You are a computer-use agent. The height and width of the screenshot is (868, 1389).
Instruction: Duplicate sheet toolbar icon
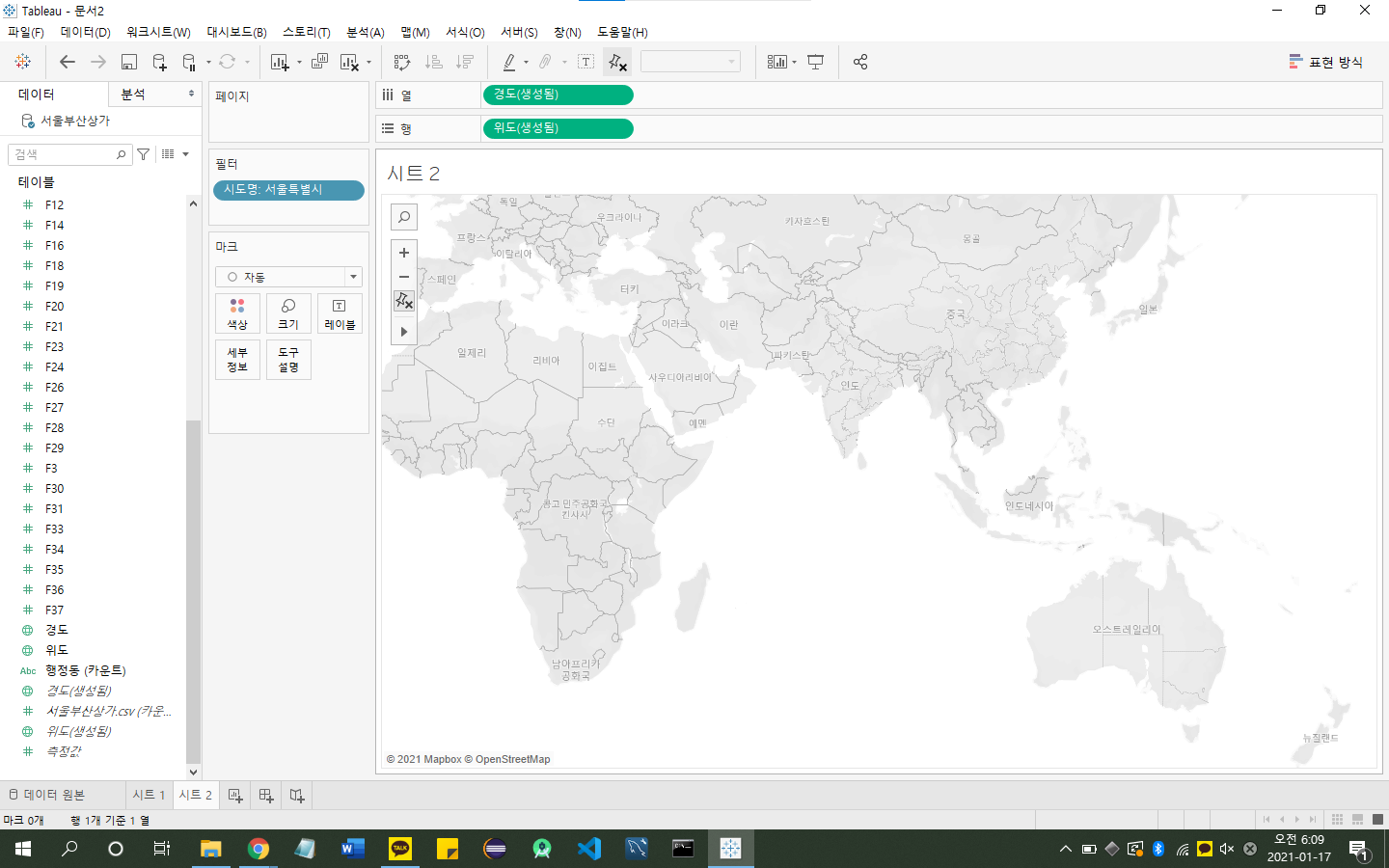(x=319, y=62)
